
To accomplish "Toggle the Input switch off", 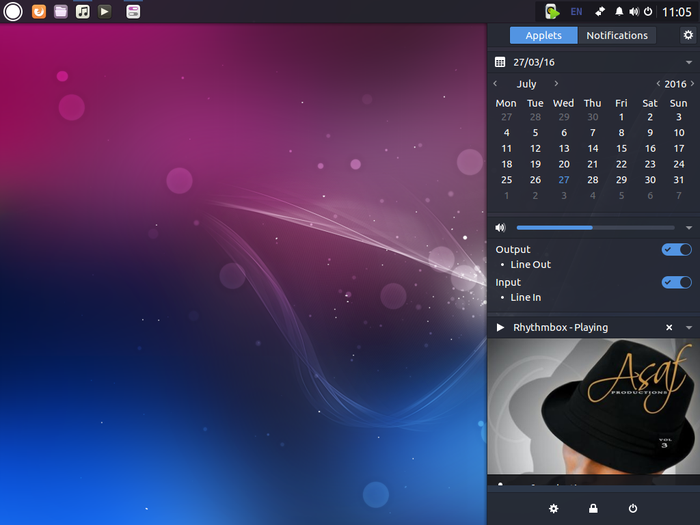I will [x=677, y=282].
